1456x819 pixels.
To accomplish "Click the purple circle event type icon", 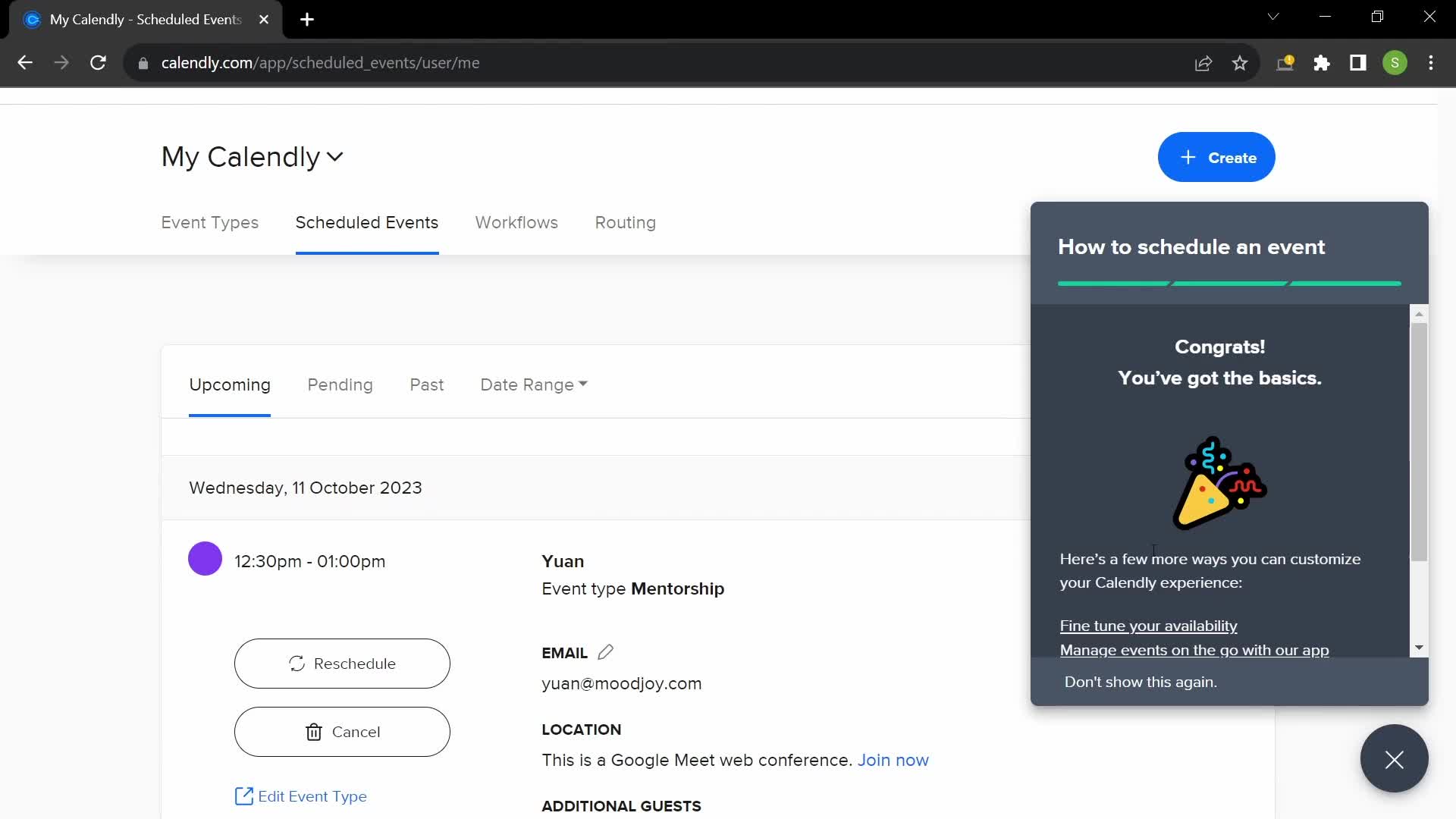I will (206, 558).
